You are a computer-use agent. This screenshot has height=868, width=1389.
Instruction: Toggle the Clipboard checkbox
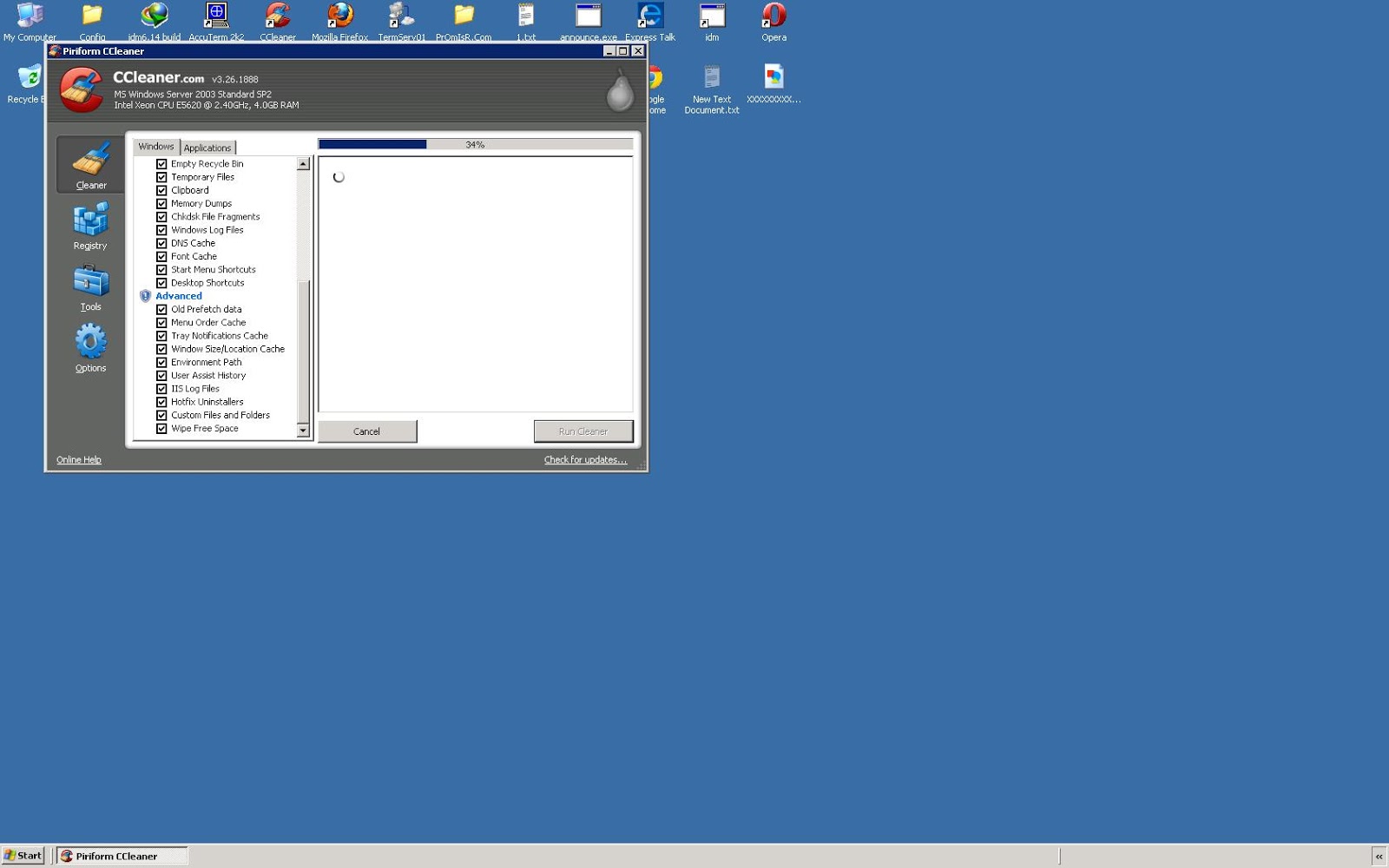(161, 190)
